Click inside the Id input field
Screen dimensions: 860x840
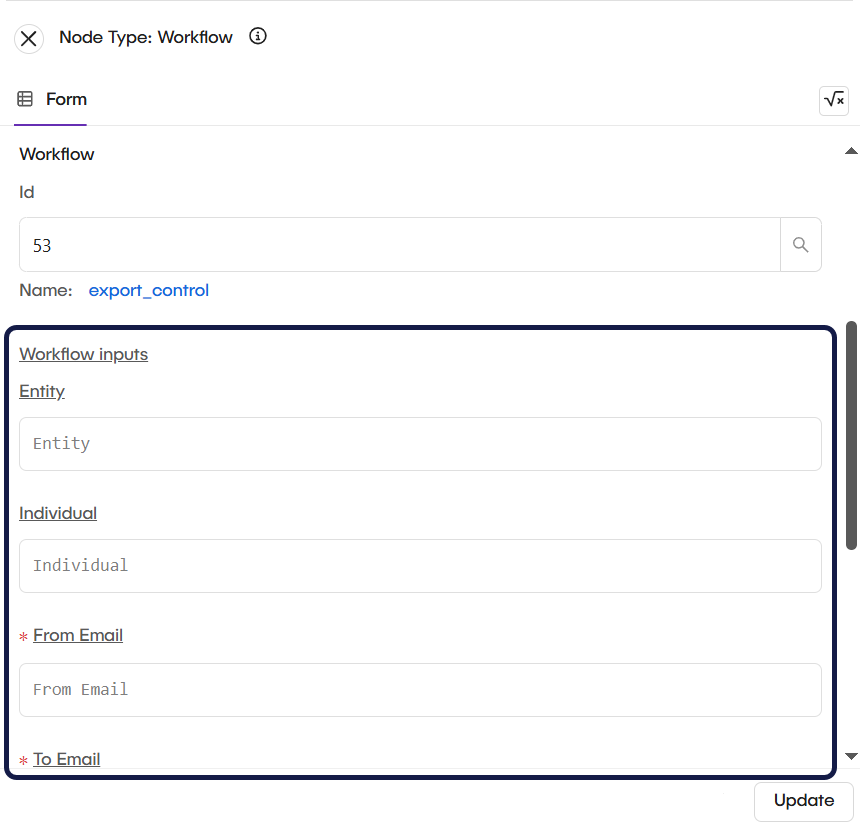(x=400, y=244)
